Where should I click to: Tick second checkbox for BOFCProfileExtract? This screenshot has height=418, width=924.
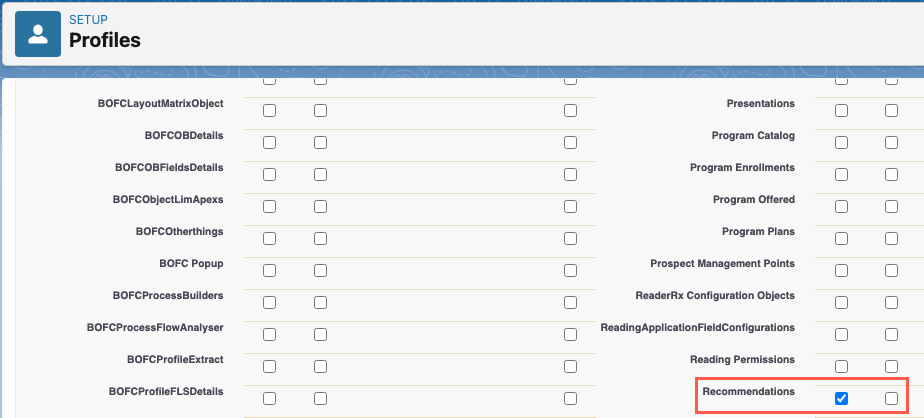[x=320, y=367]
